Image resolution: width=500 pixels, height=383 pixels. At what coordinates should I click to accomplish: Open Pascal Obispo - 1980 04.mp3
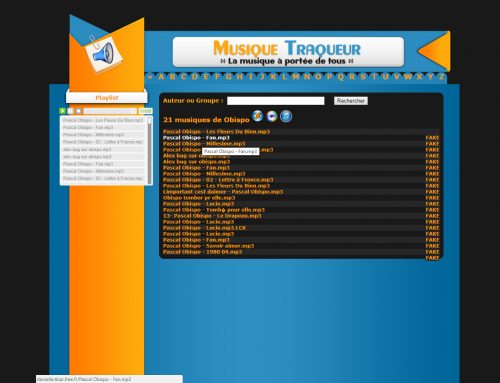pos(202,252)
